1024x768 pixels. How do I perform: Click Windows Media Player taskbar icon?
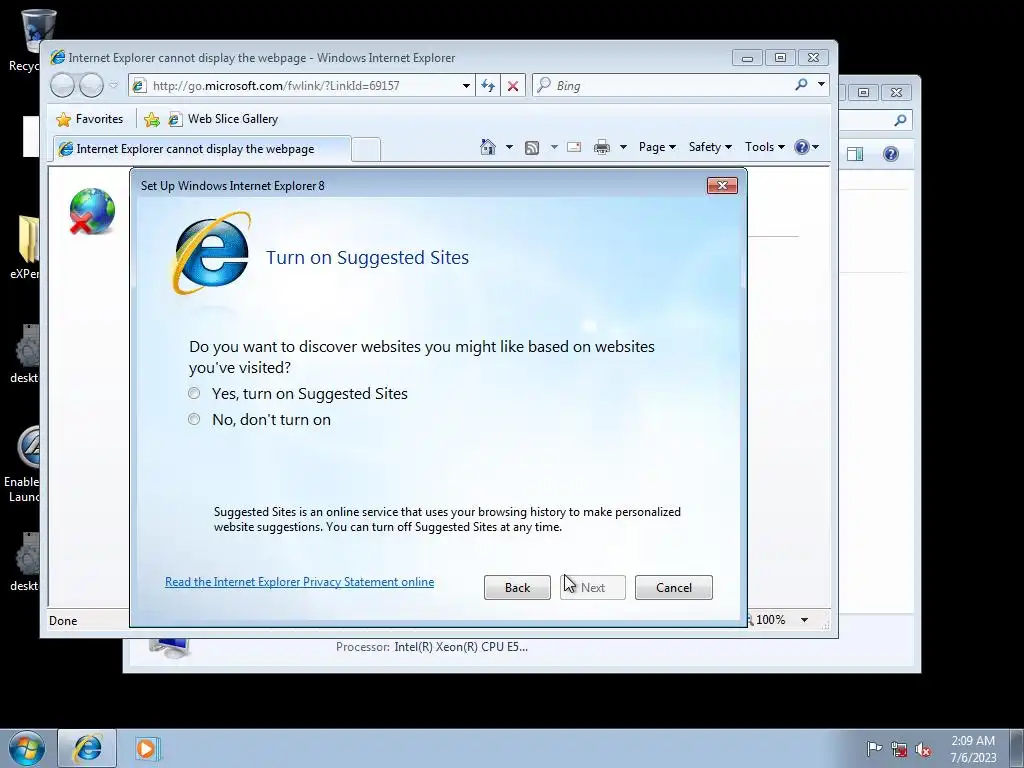click(148, 748)
